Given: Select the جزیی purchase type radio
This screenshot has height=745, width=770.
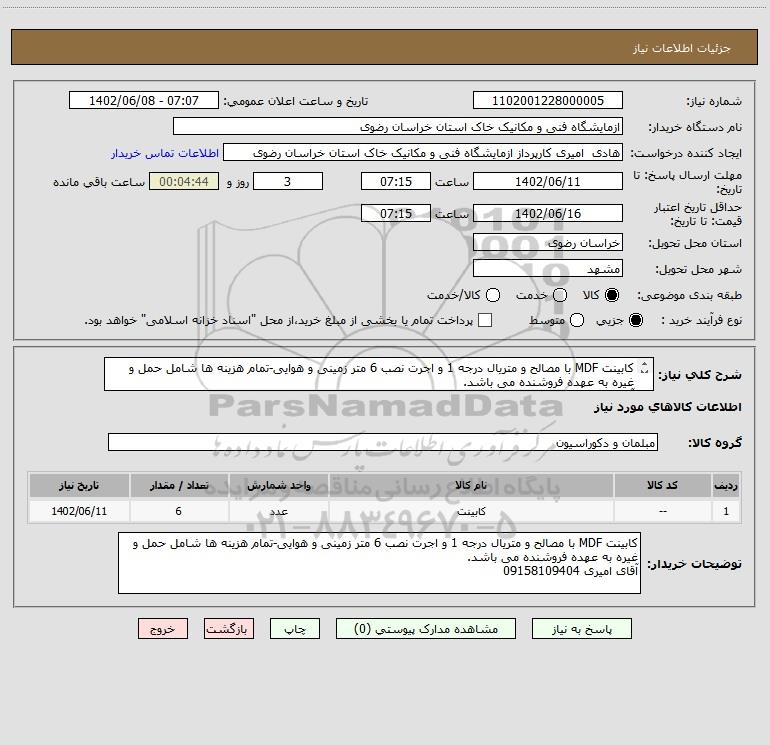Looking at the screenshot, I should (x=635, y=320).
